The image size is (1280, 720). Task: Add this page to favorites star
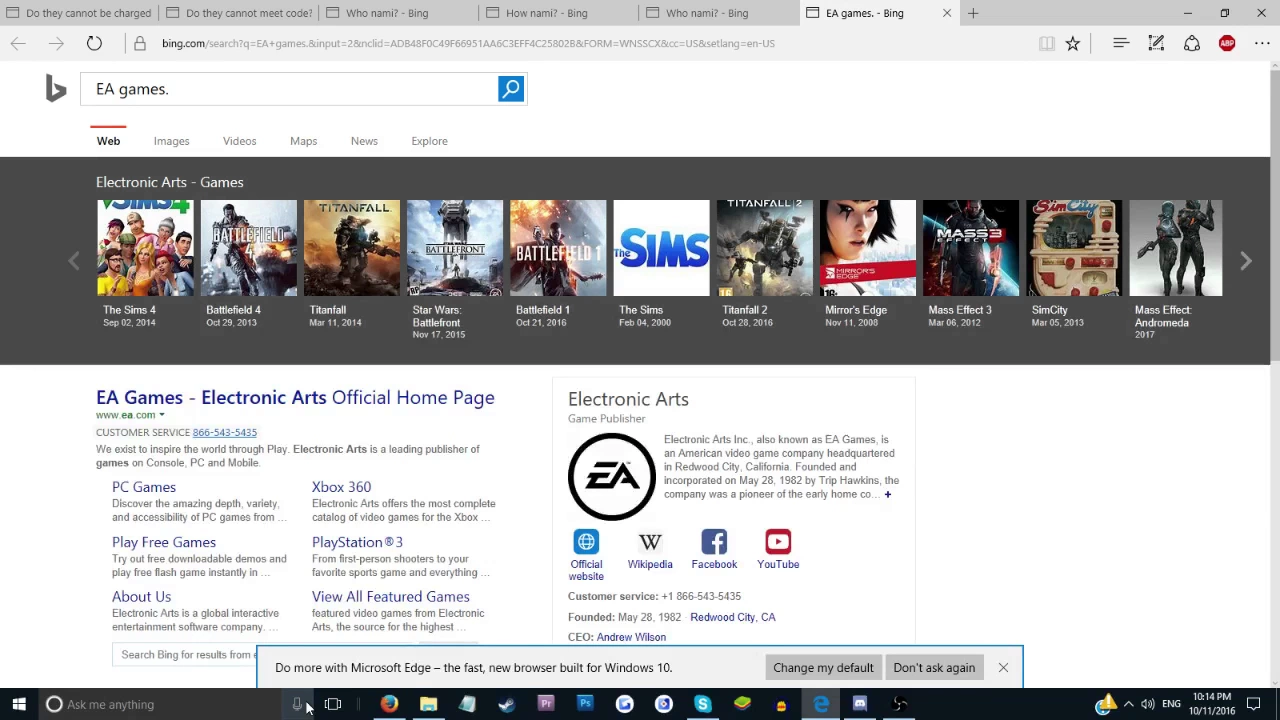click(x=1072, y=43)
